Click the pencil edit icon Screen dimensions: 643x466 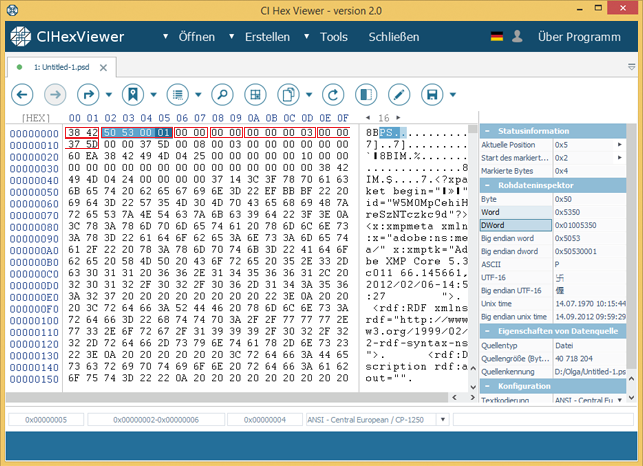(398, 95)
